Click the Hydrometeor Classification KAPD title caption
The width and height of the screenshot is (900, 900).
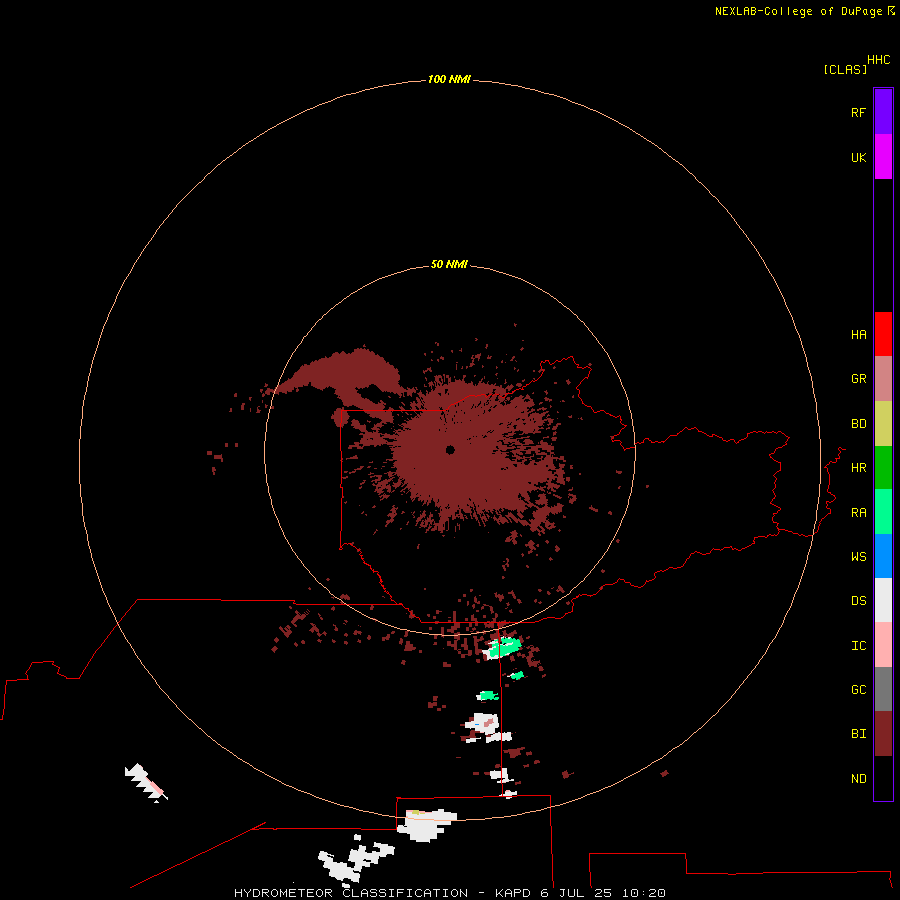(x=450, y=893)
